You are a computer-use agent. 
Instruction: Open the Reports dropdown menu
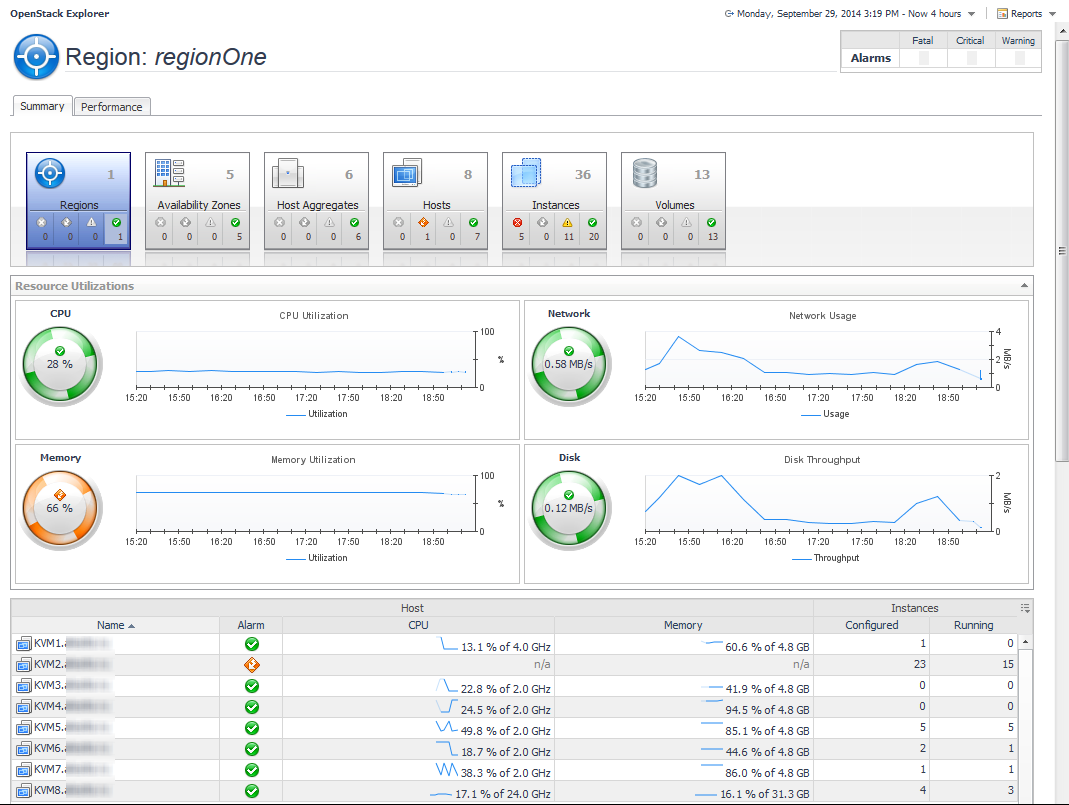coord(1025,14)
